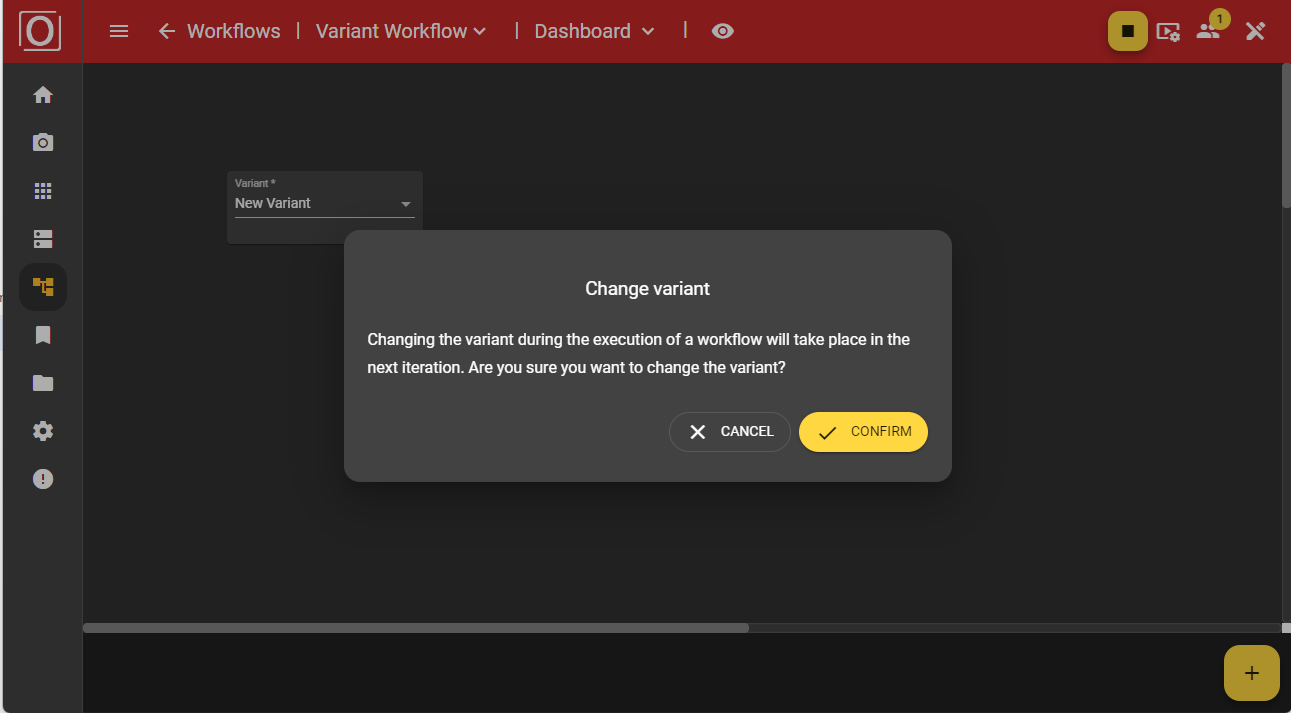Open the apps grid from the sidebar

click(x=42, y=190)
